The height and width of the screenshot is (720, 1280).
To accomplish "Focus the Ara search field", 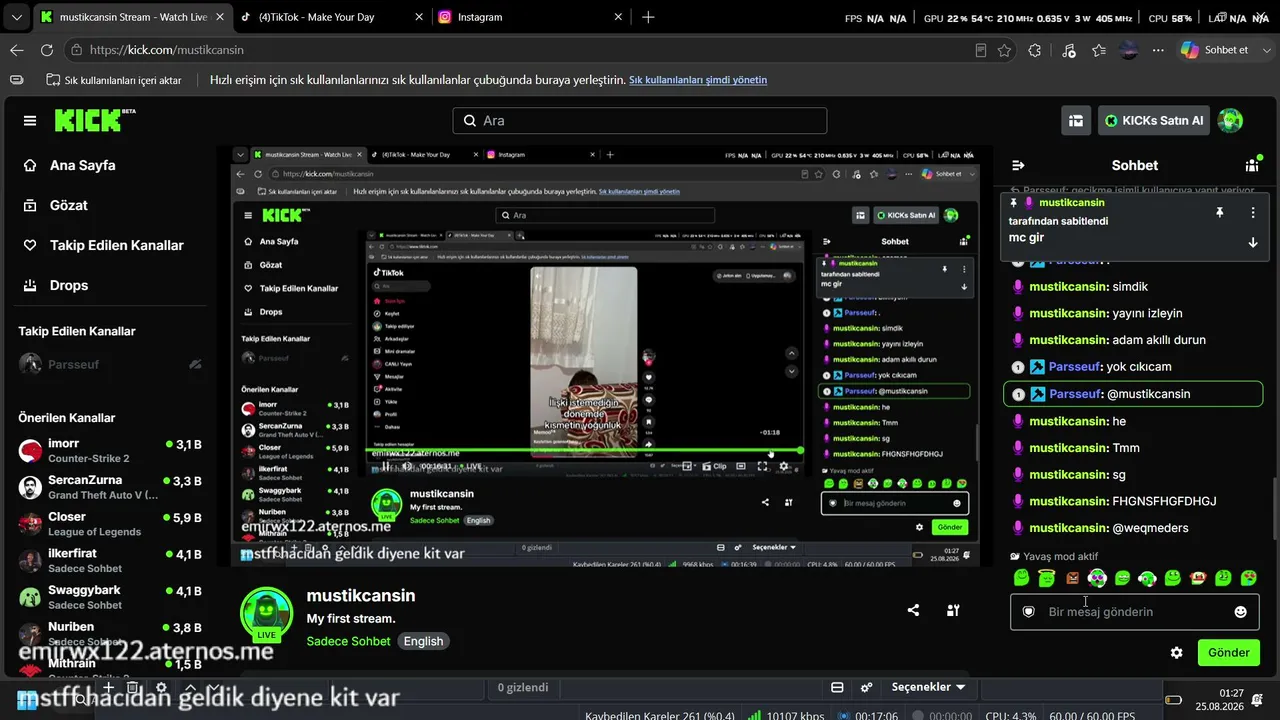I will coord(640,121).
